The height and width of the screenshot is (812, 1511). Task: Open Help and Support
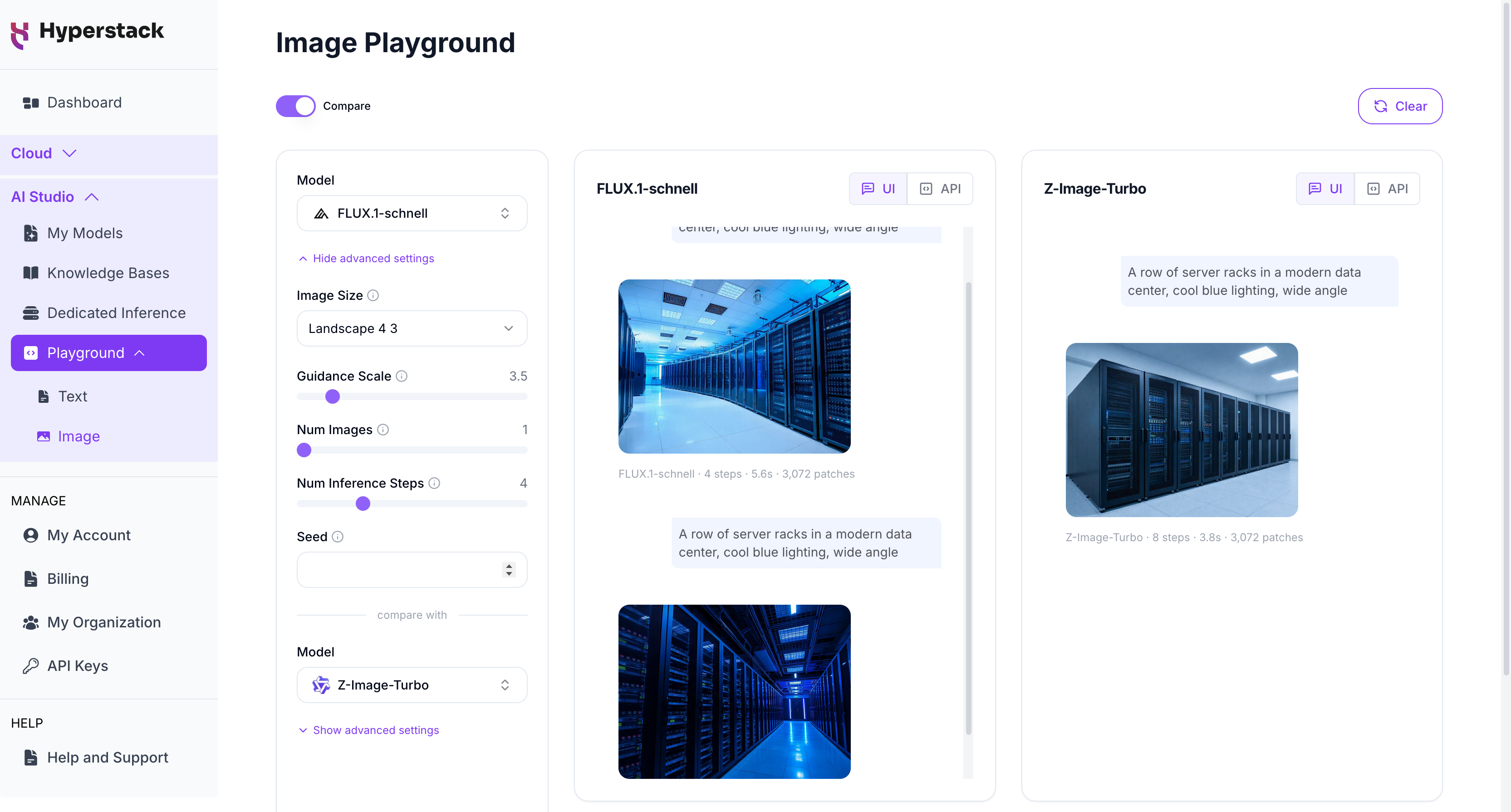(x=108, y=758)
